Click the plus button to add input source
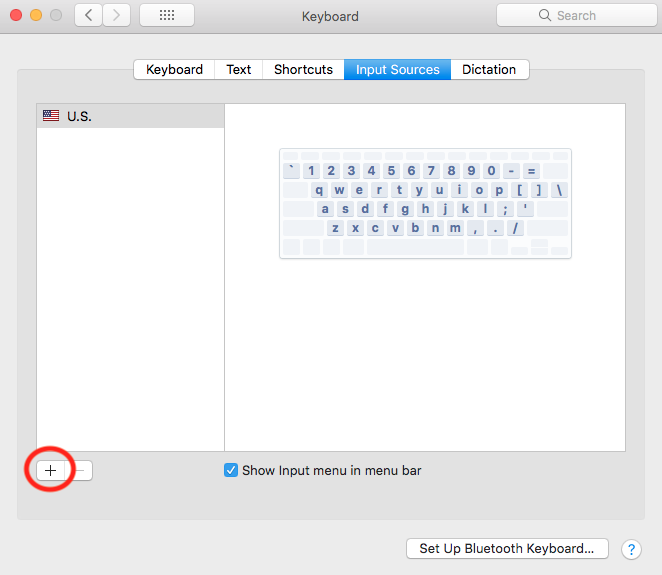The height and width of the screenshot is (575, 662). pyautogui.click(x=50, y=470)
